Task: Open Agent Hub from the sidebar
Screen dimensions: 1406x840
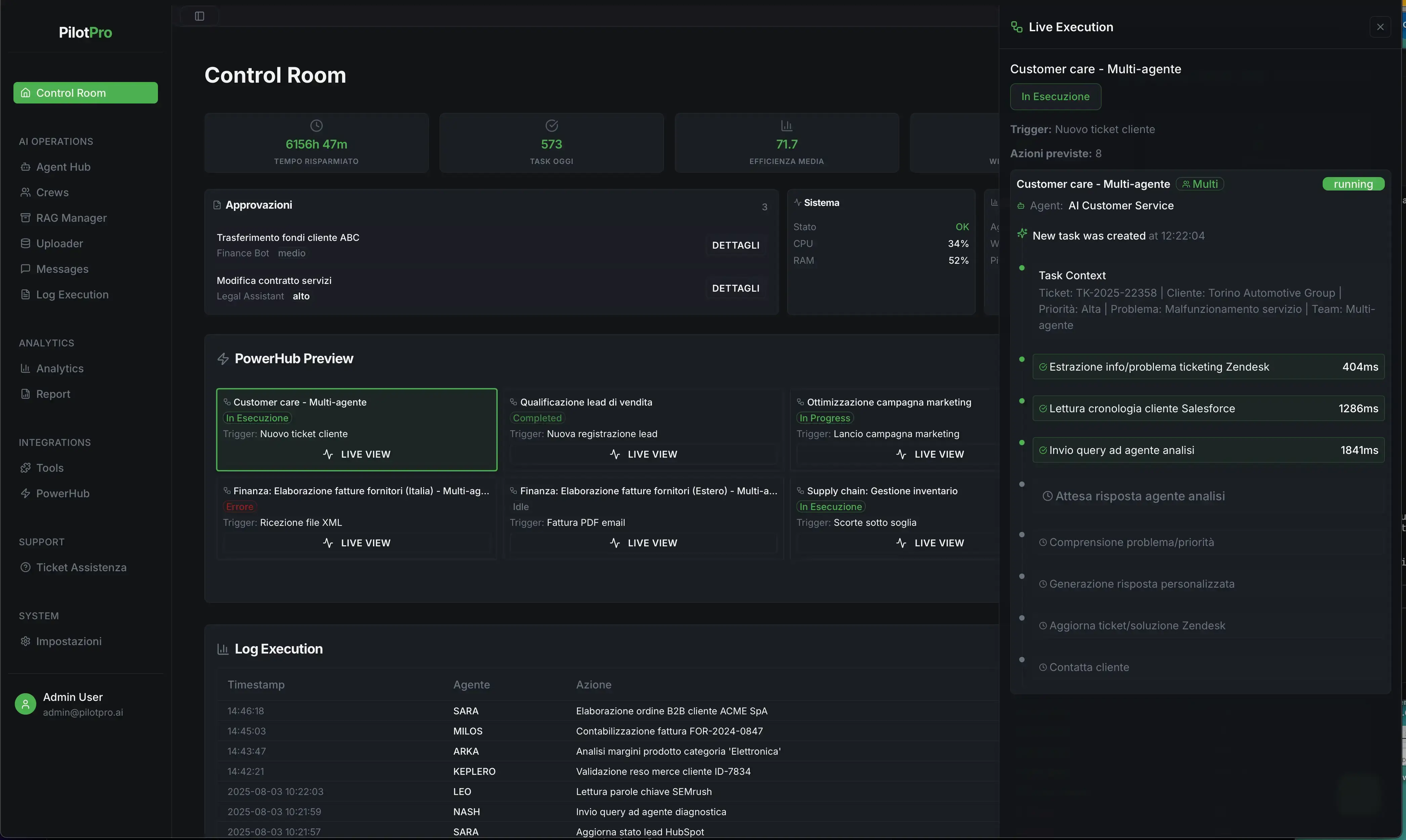Action: [x=63, y=166]
